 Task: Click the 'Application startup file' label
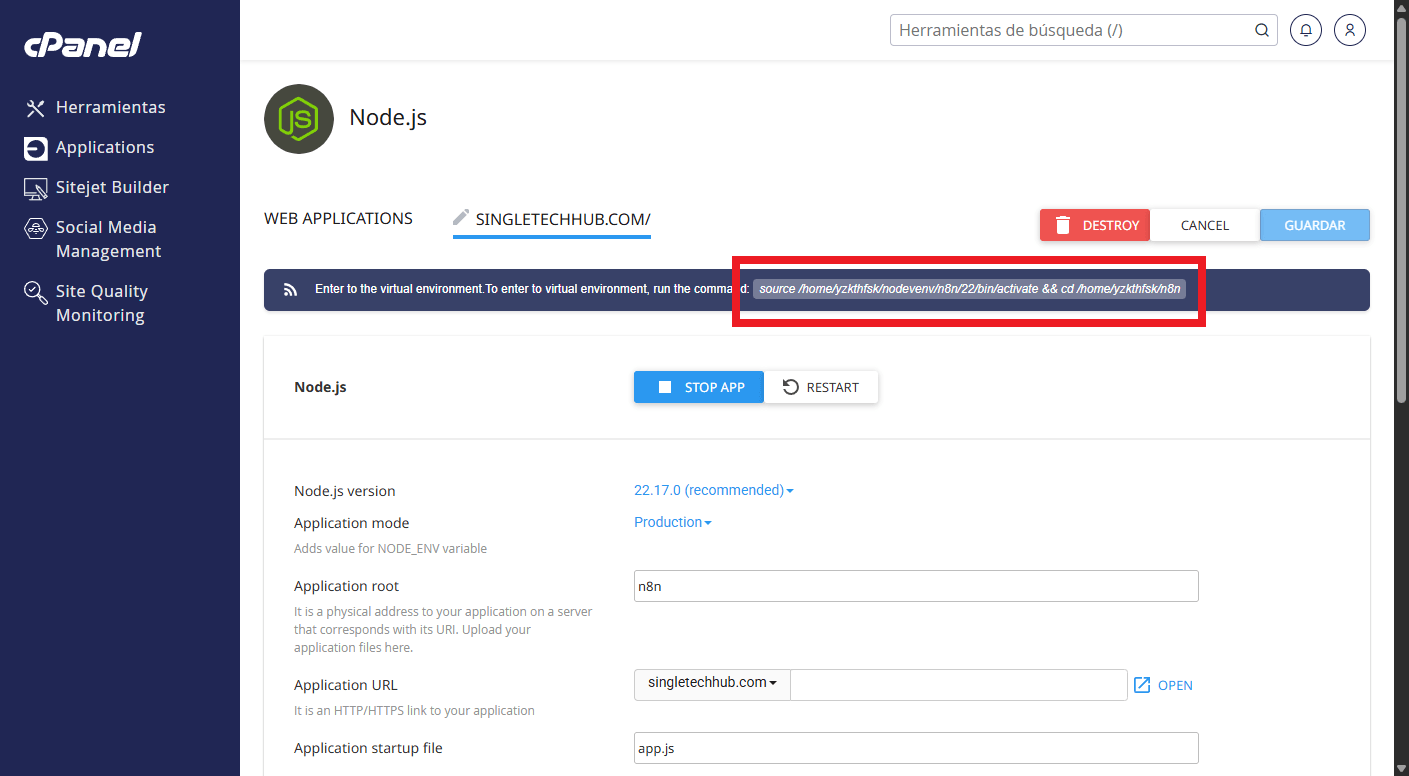[x=368, y=748]
